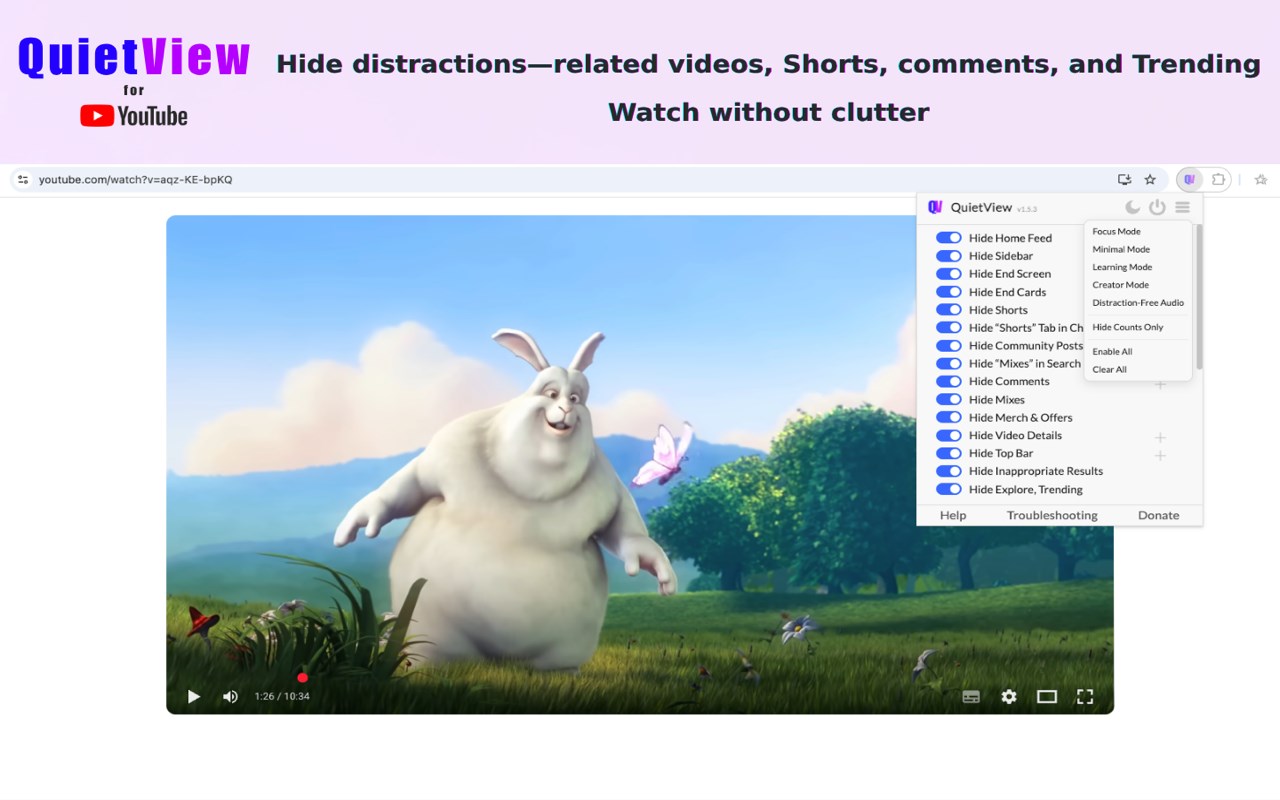Open the Troubleshooting link
This screenshot has width=1280, height=800.
point(1052,515)
